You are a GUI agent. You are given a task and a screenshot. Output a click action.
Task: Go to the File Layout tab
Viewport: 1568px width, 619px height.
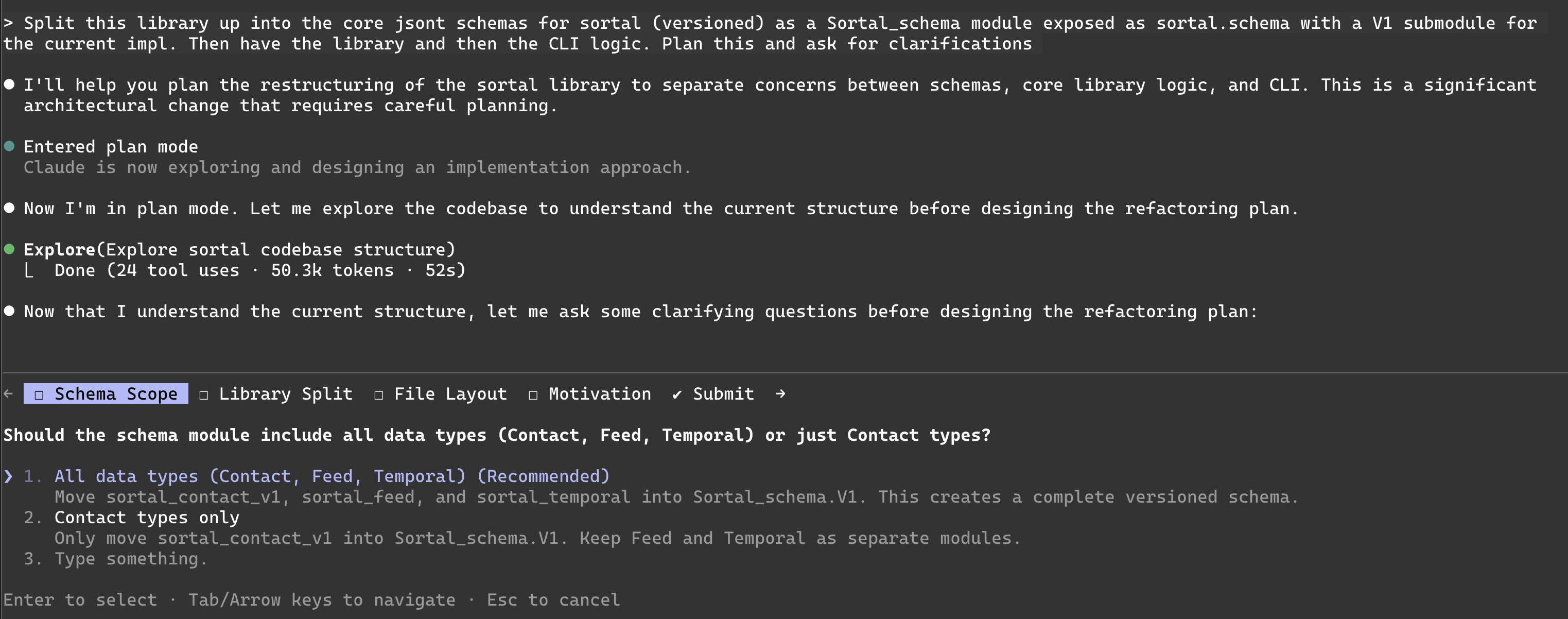450,394
